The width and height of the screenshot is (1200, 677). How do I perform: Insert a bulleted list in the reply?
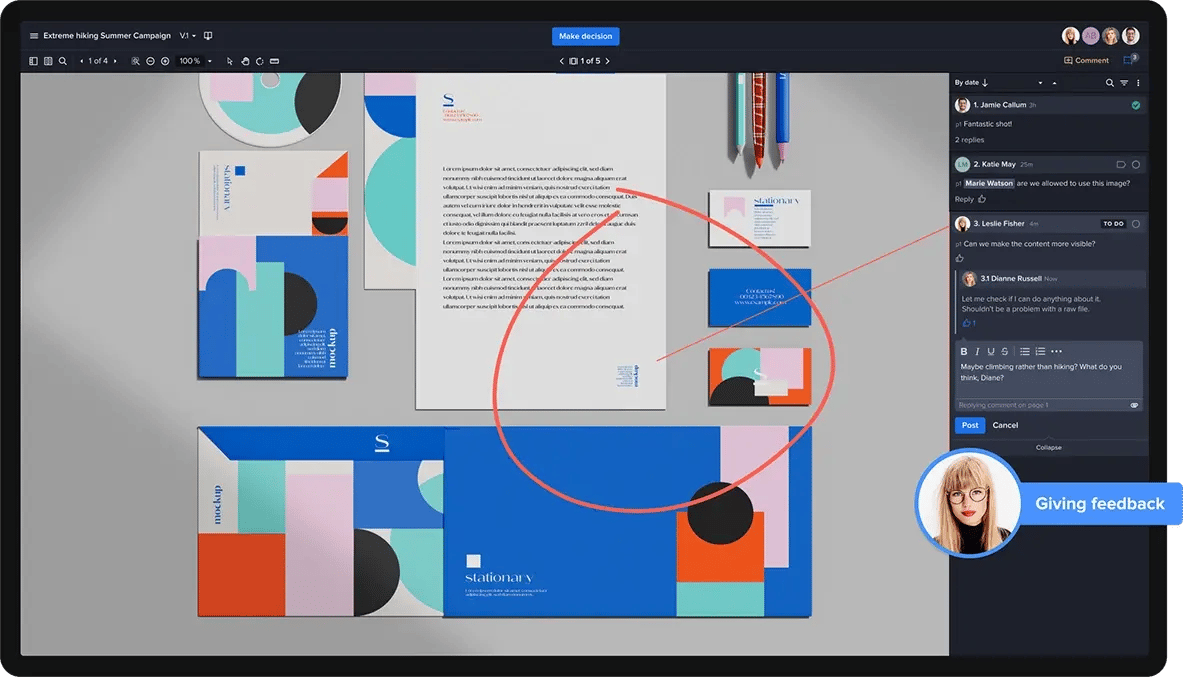[x=1024, y=351]
